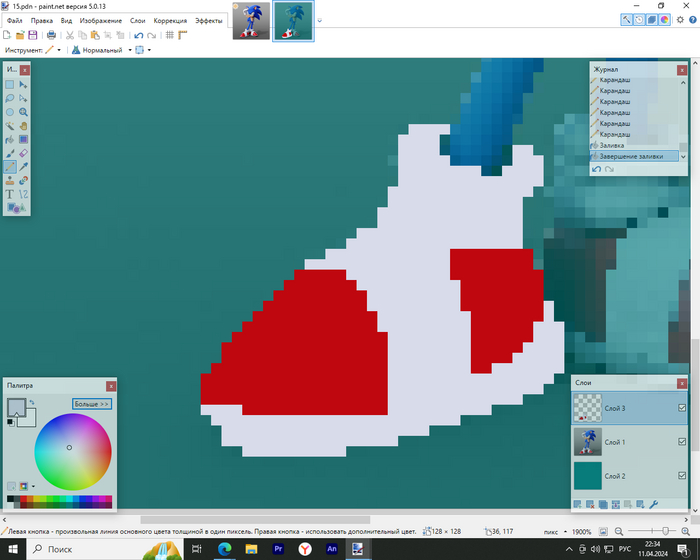Image resolution: width=700 pixels, height=560 pixels.
Task: Click Merge Layer Down icon
Action: click(616, 505)
